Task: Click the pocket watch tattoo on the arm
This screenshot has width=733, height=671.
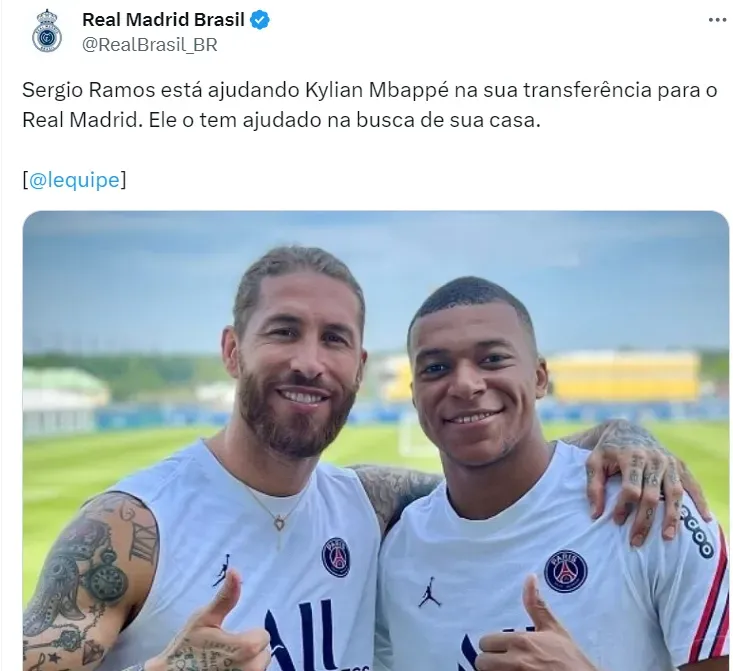Action: 106,582
